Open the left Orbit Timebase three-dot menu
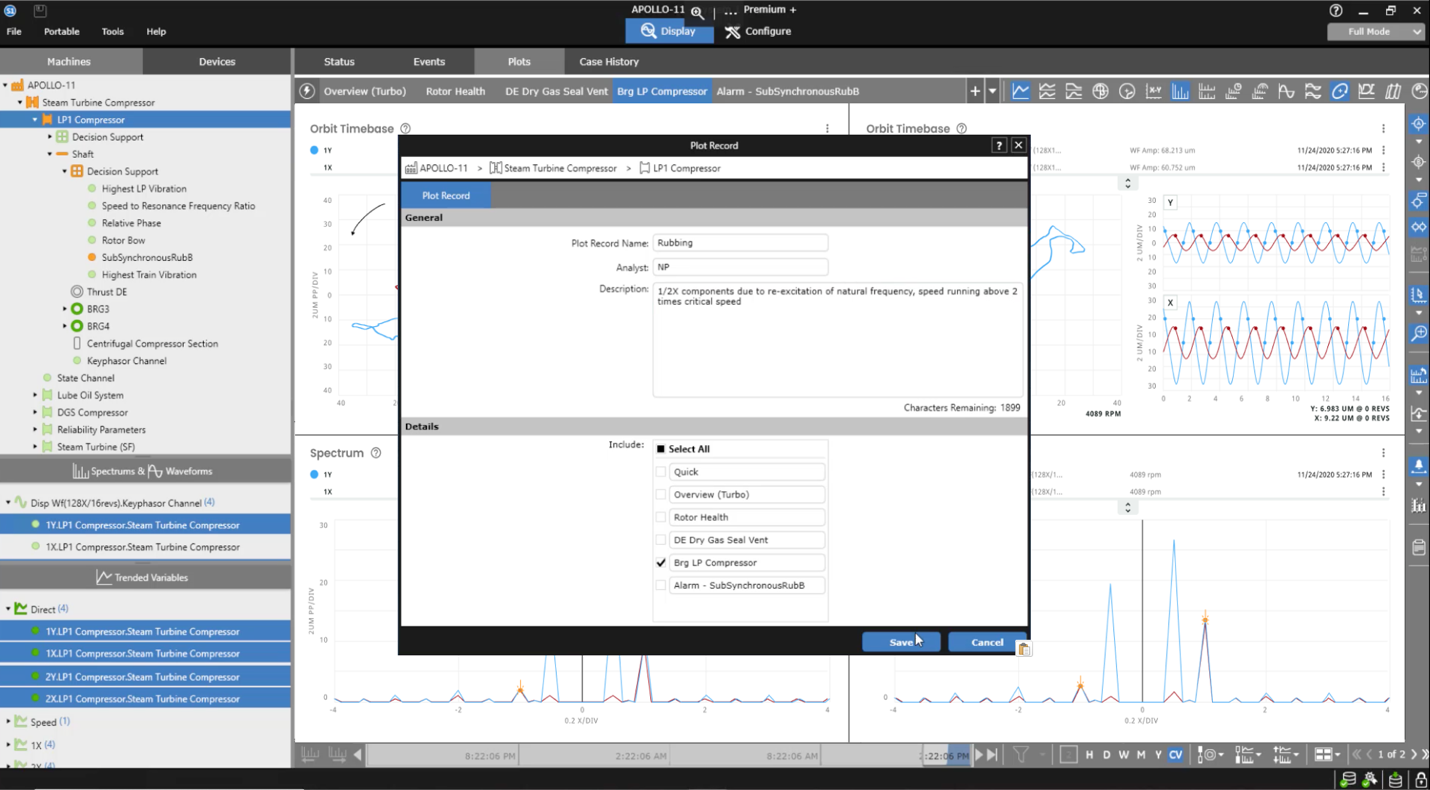Screen dimensions: 1430x790 (827, 129)
